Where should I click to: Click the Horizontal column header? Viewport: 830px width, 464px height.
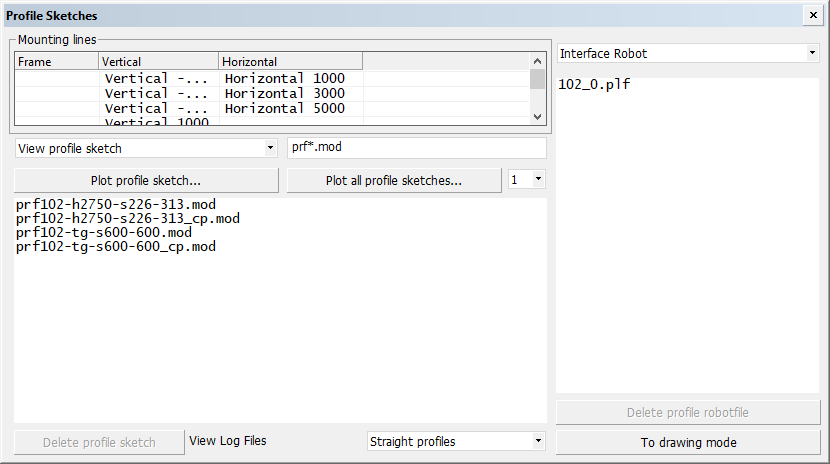[x=290, y=62]
